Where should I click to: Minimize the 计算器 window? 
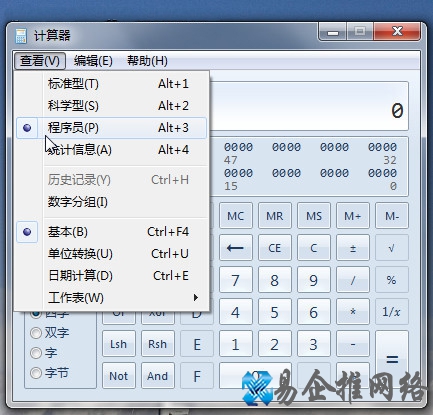(333, 32)
